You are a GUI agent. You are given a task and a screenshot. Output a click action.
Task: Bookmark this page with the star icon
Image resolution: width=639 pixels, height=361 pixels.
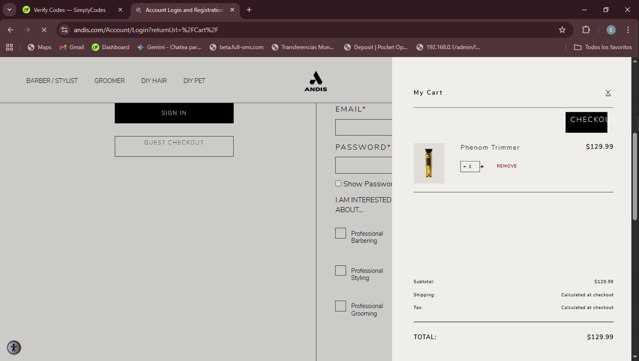pos(562,30)
